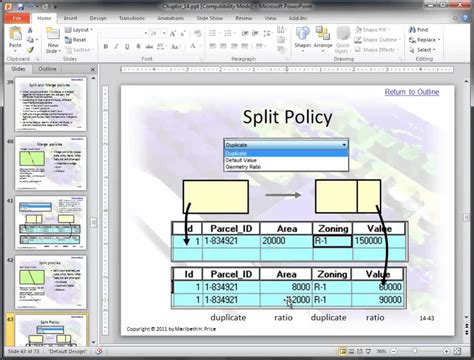Open PowerPoint Help question mark
The width and height of the screenshot is (474, 360).
[x=466, y=18]
